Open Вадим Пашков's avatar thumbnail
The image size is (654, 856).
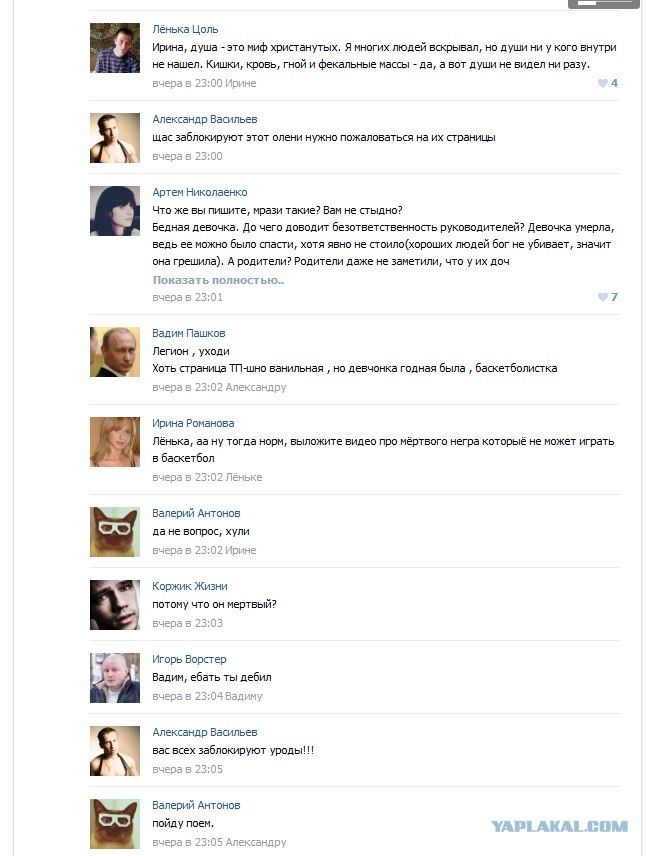115,352
